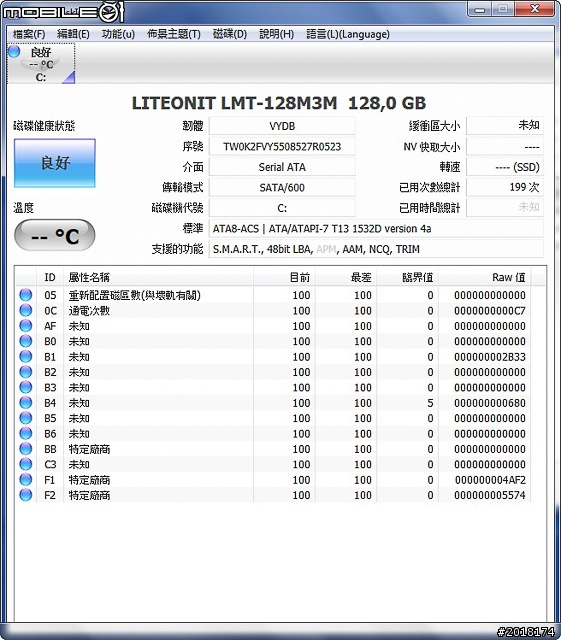
Task: Click the status orb for attribute B2
Action: (x=26, y=372)
